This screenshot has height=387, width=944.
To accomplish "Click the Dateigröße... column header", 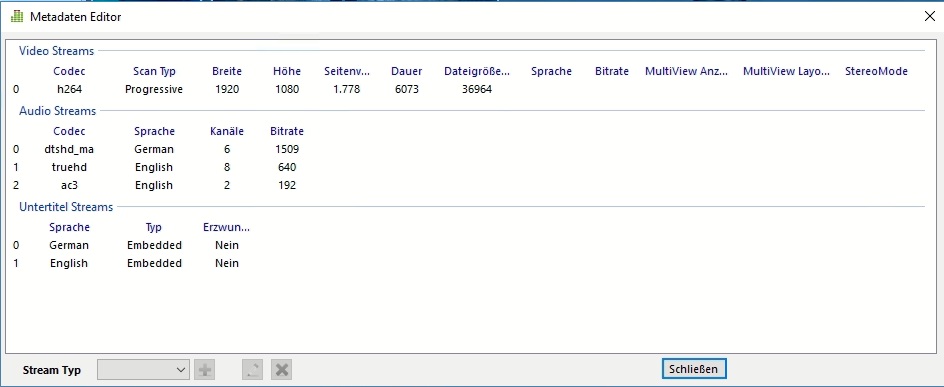I will click(x=477, y=71).
